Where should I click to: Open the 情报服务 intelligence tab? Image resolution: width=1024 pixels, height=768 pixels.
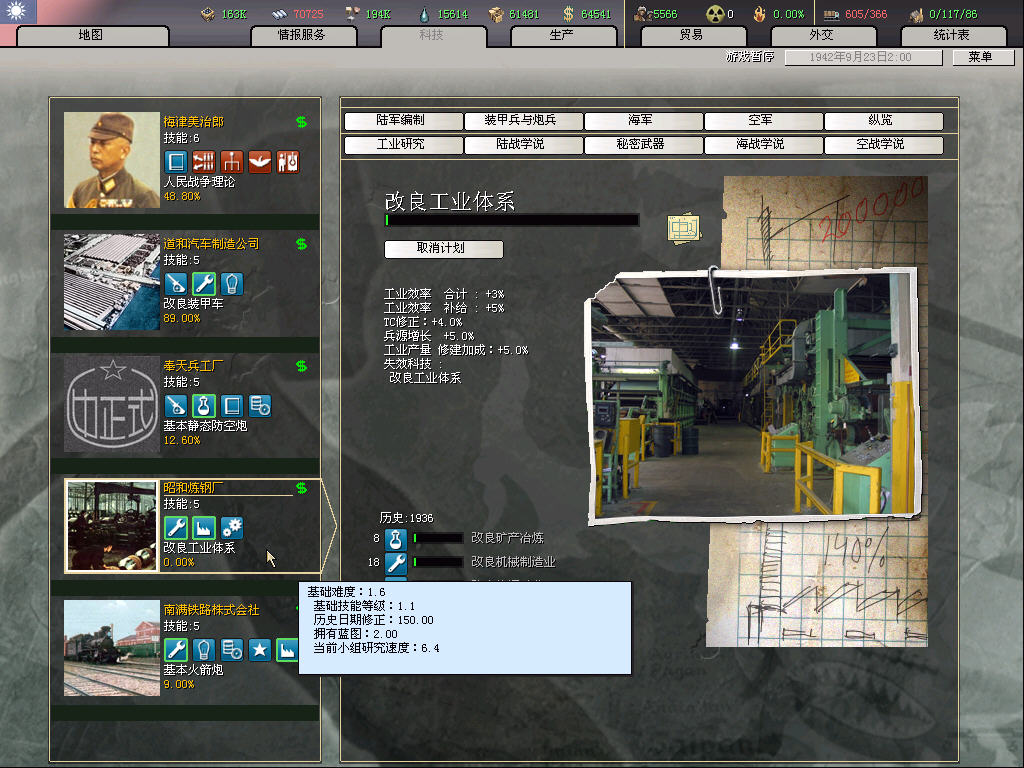(x=303, y=35)
